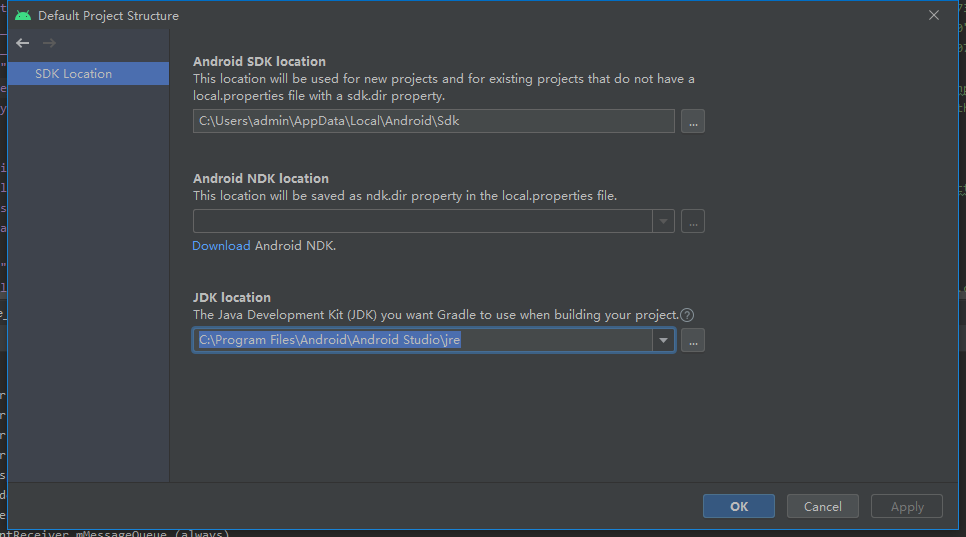Click the Android Studio logo in title bar
The width and height of the screenshot is (966, 537).
coord(23,15)
